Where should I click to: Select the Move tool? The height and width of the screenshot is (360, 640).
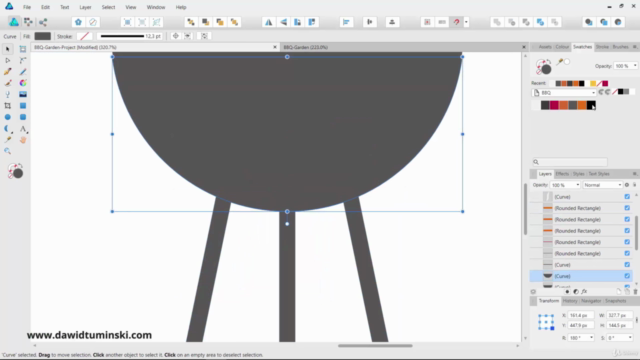tap(7, 49)
